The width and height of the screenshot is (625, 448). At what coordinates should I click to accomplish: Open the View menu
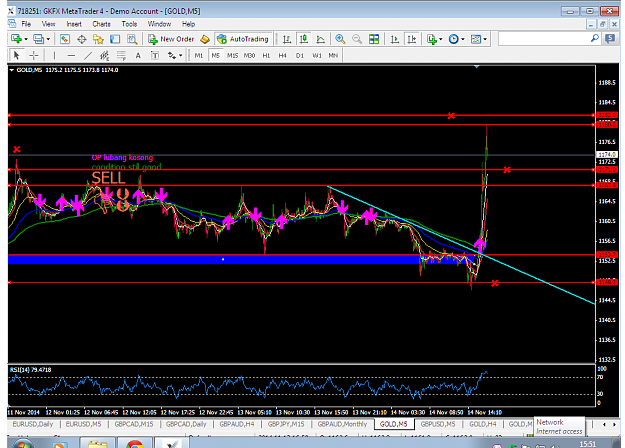49,24
